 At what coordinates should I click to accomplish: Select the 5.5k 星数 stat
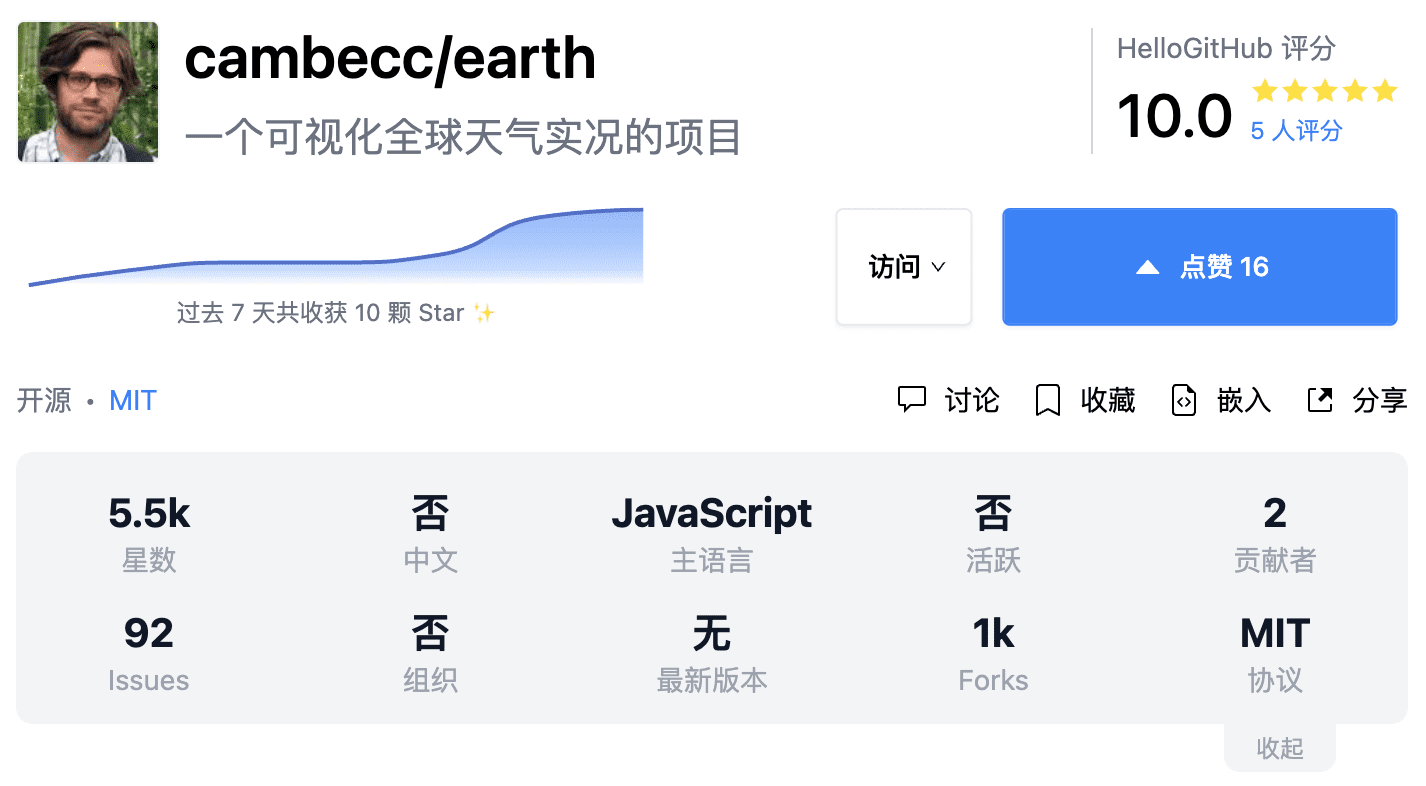click(x=149, y=535)
